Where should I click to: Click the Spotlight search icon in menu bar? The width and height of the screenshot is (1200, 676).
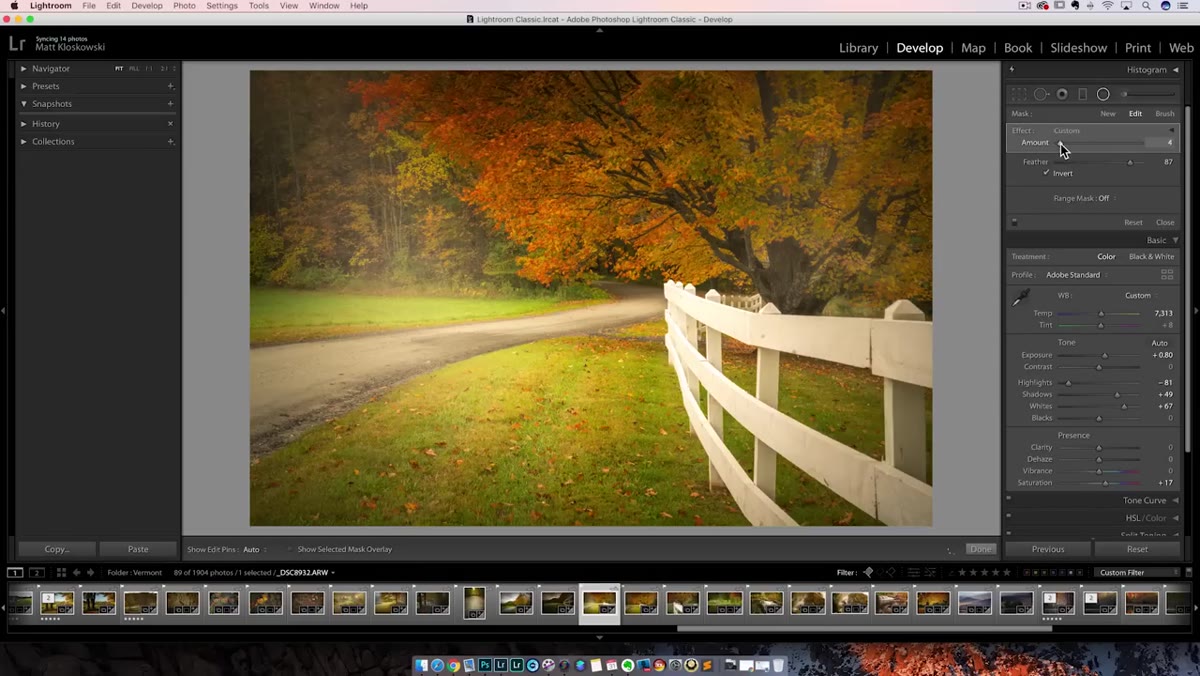coord(1146,6)
